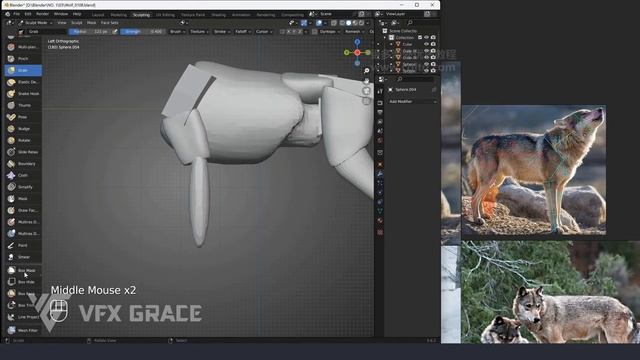The image size is (640, 360).
Task: Open the Dyntopo dropdown
Action: (329, 31)
